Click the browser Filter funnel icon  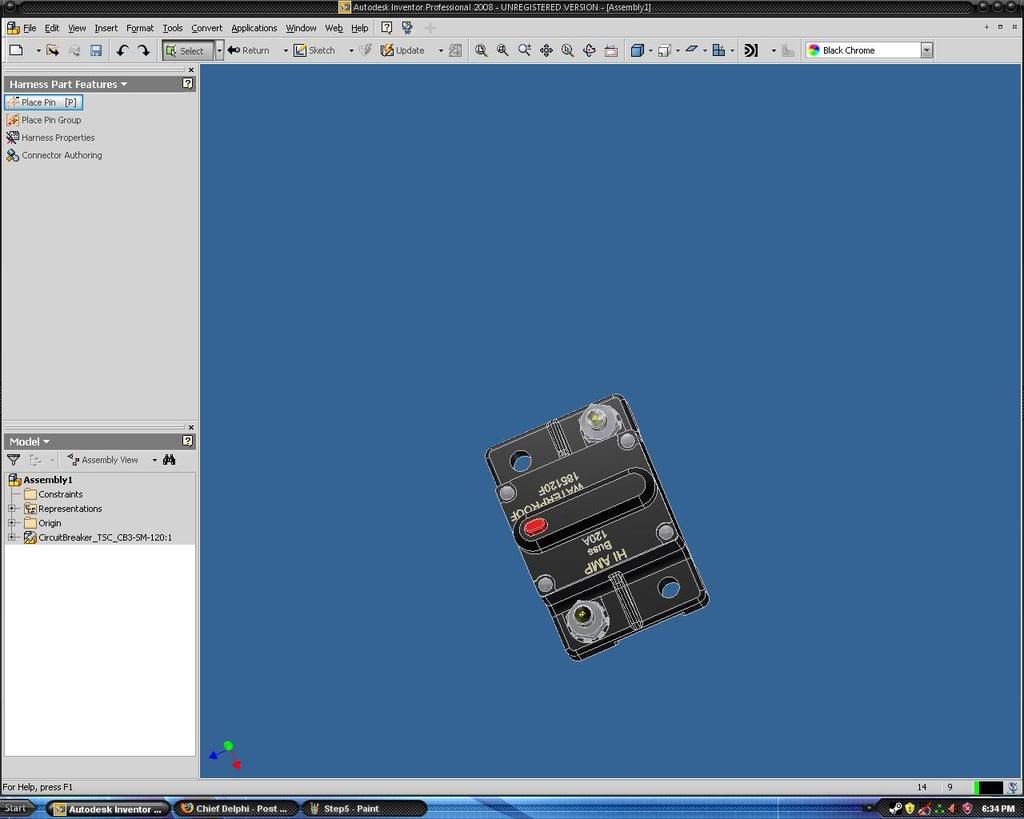pos(13,460)
